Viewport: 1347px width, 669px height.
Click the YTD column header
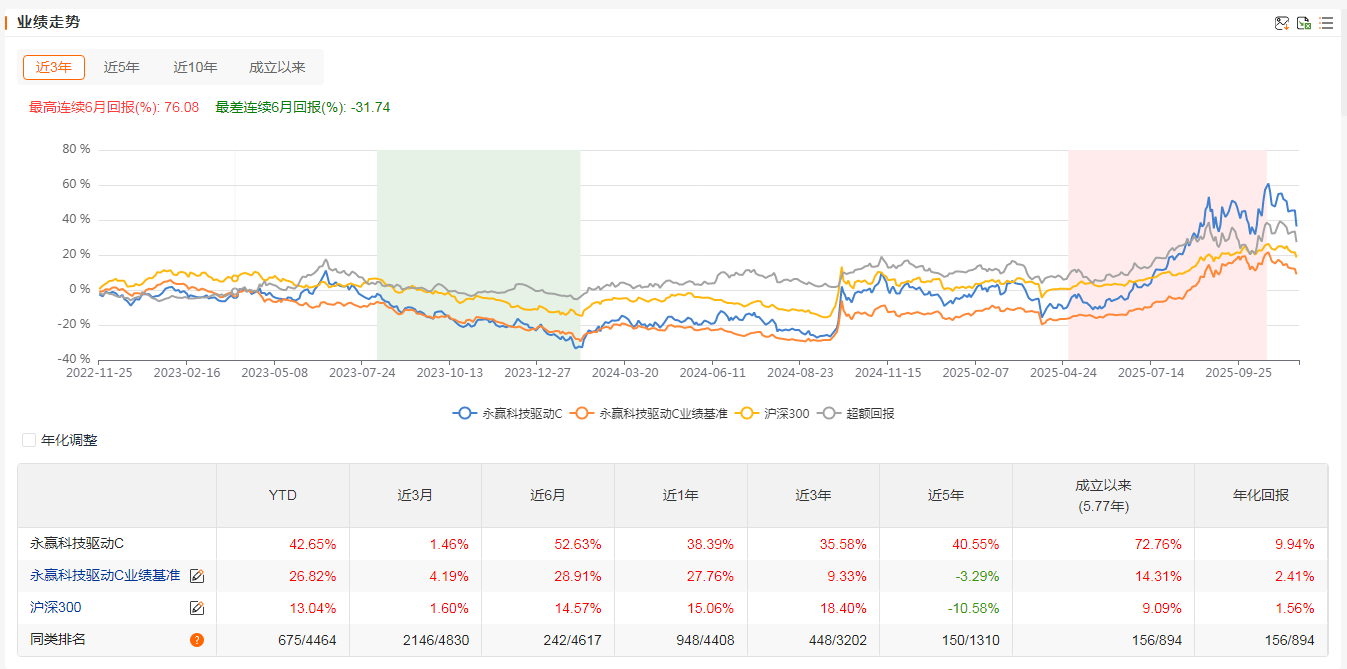(283, 495)
